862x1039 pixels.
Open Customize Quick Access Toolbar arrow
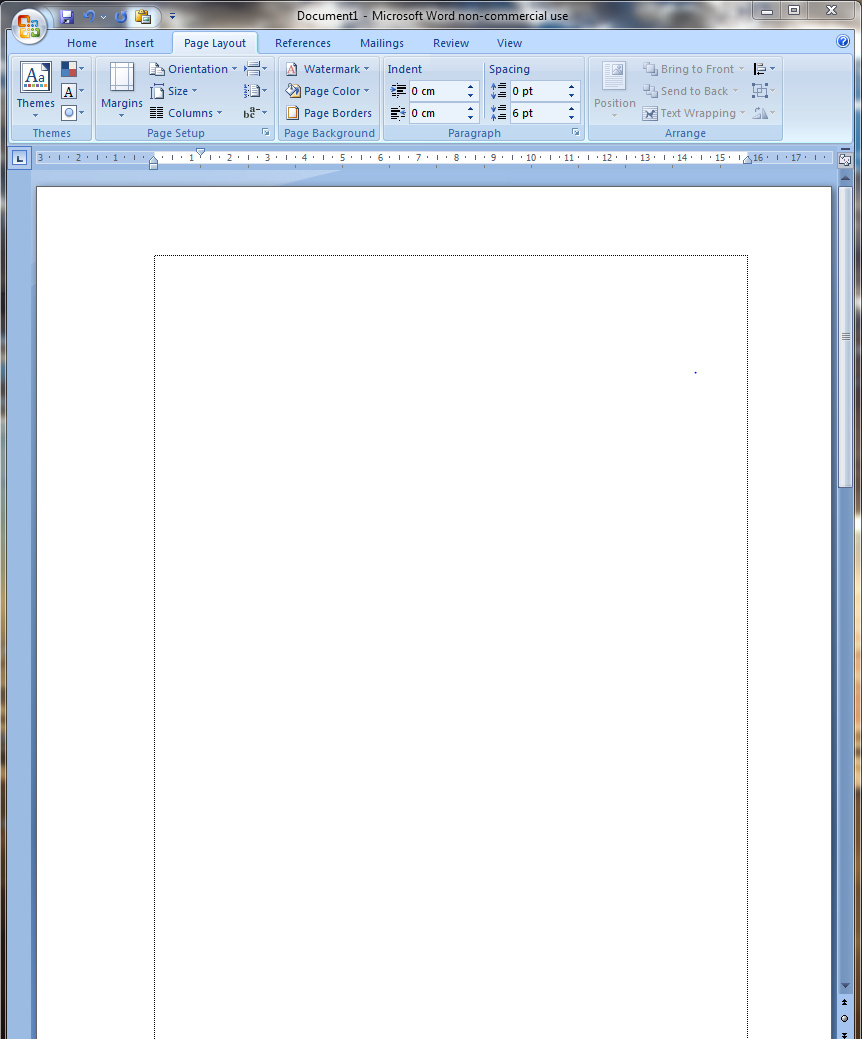pyautogui.click(x=172, y=17)
